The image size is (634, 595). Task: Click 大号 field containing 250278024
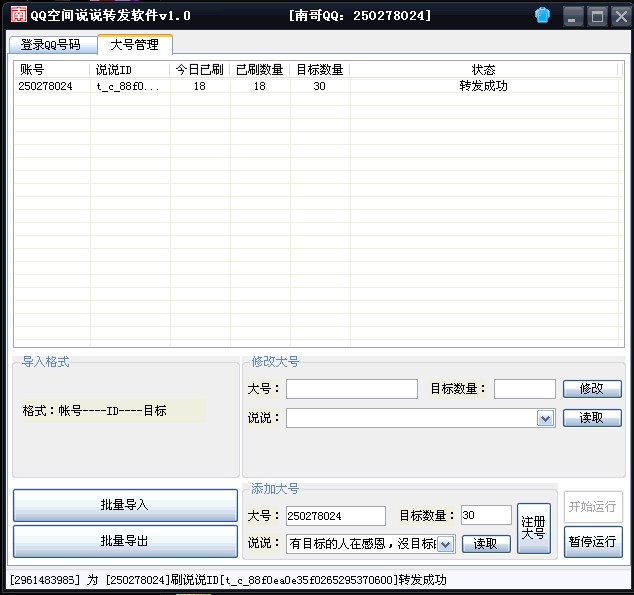tap(336, 516)
